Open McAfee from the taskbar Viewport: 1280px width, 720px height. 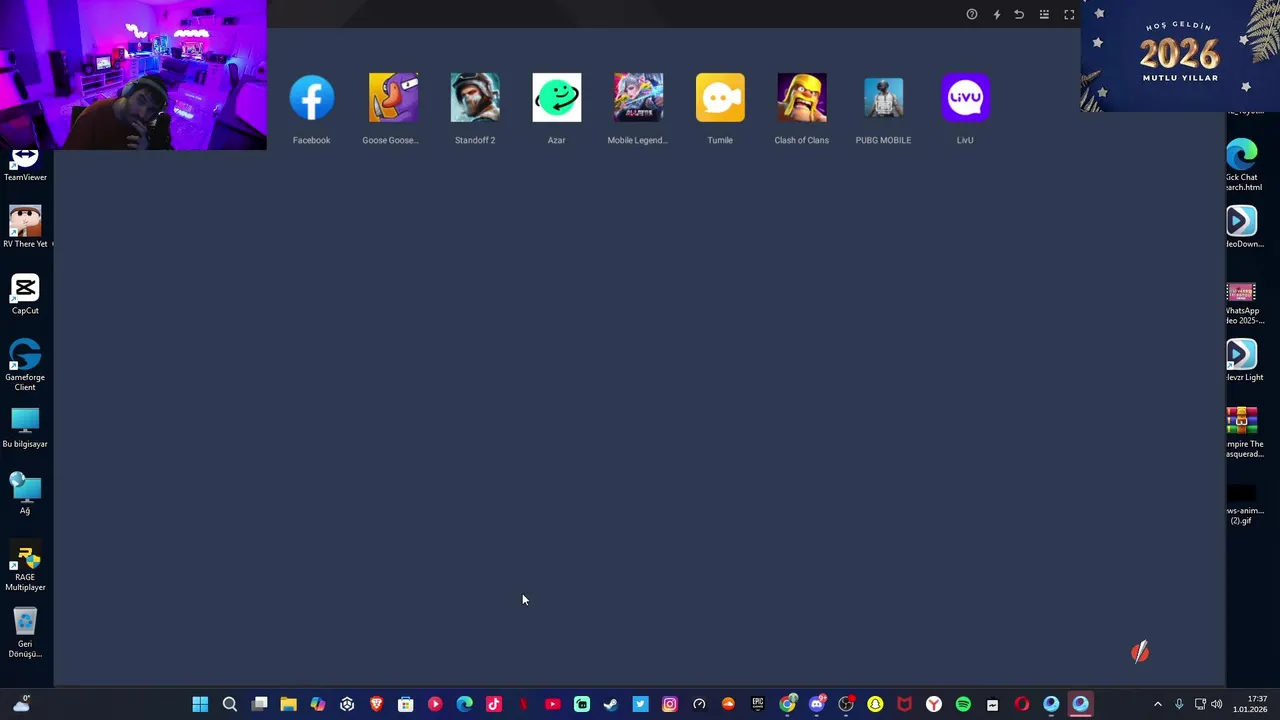pos(904,704)
